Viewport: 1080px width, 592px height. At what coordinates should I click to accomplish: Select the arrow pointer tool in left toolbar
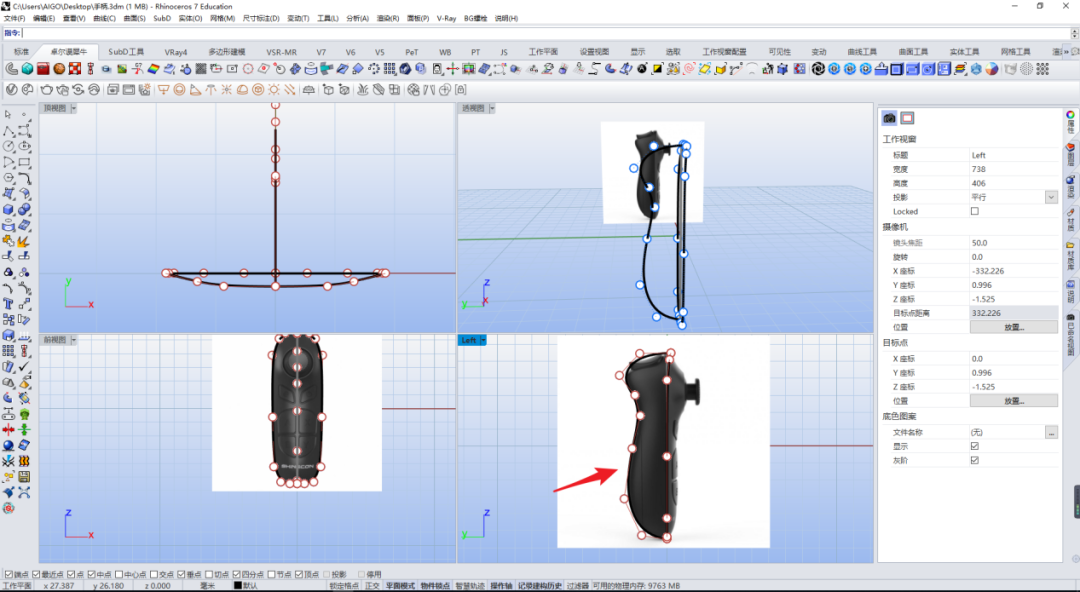8,114
